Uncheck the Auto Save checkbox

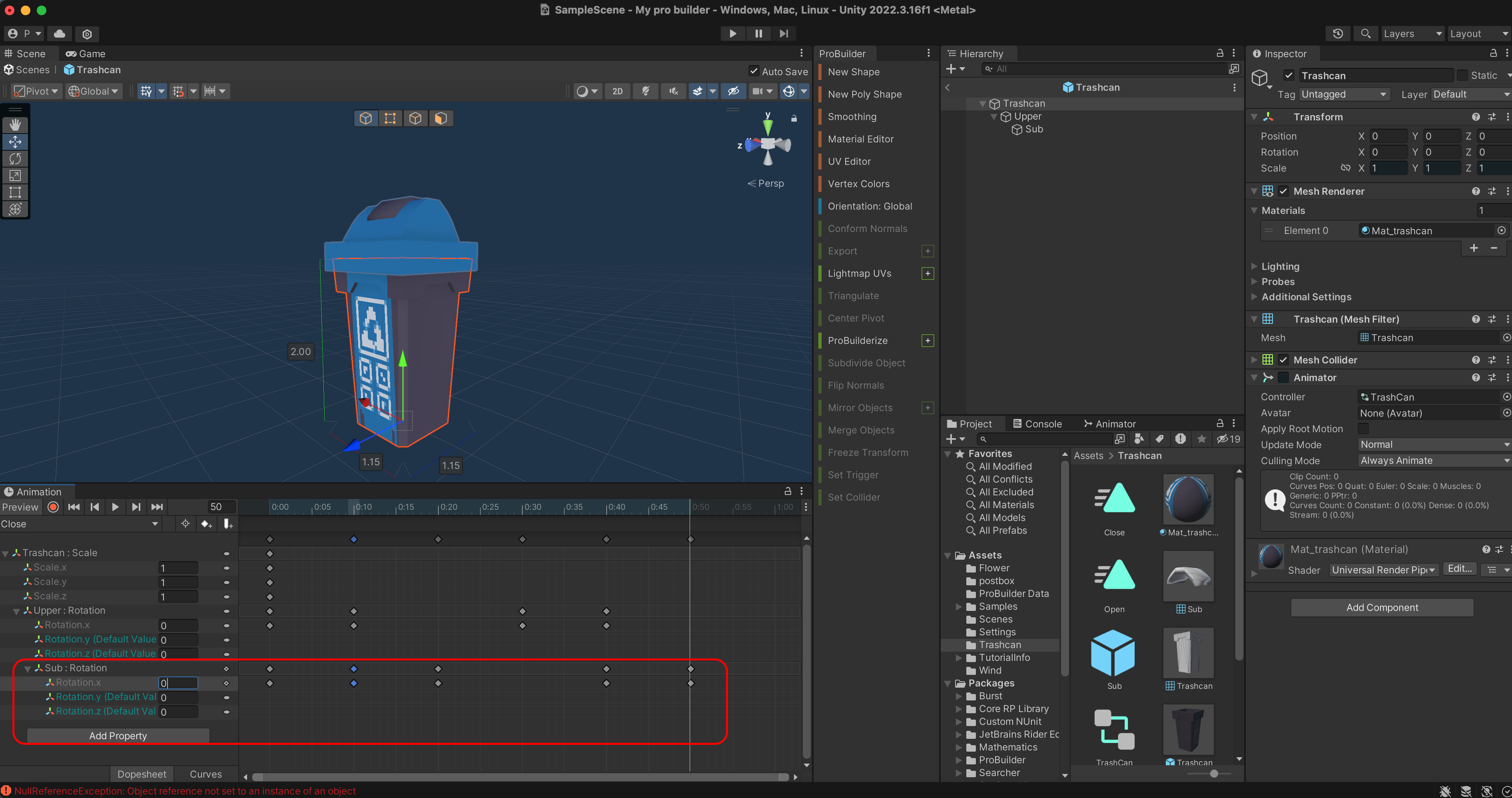(754, 71)
